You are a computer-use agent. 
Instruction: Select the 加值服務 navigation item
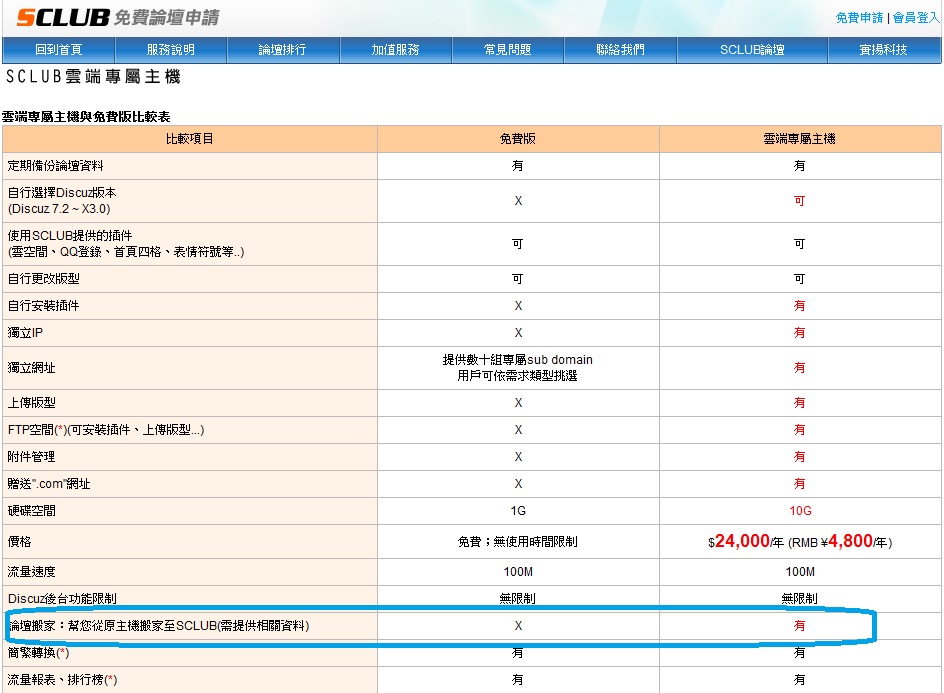tap(395, 50)
